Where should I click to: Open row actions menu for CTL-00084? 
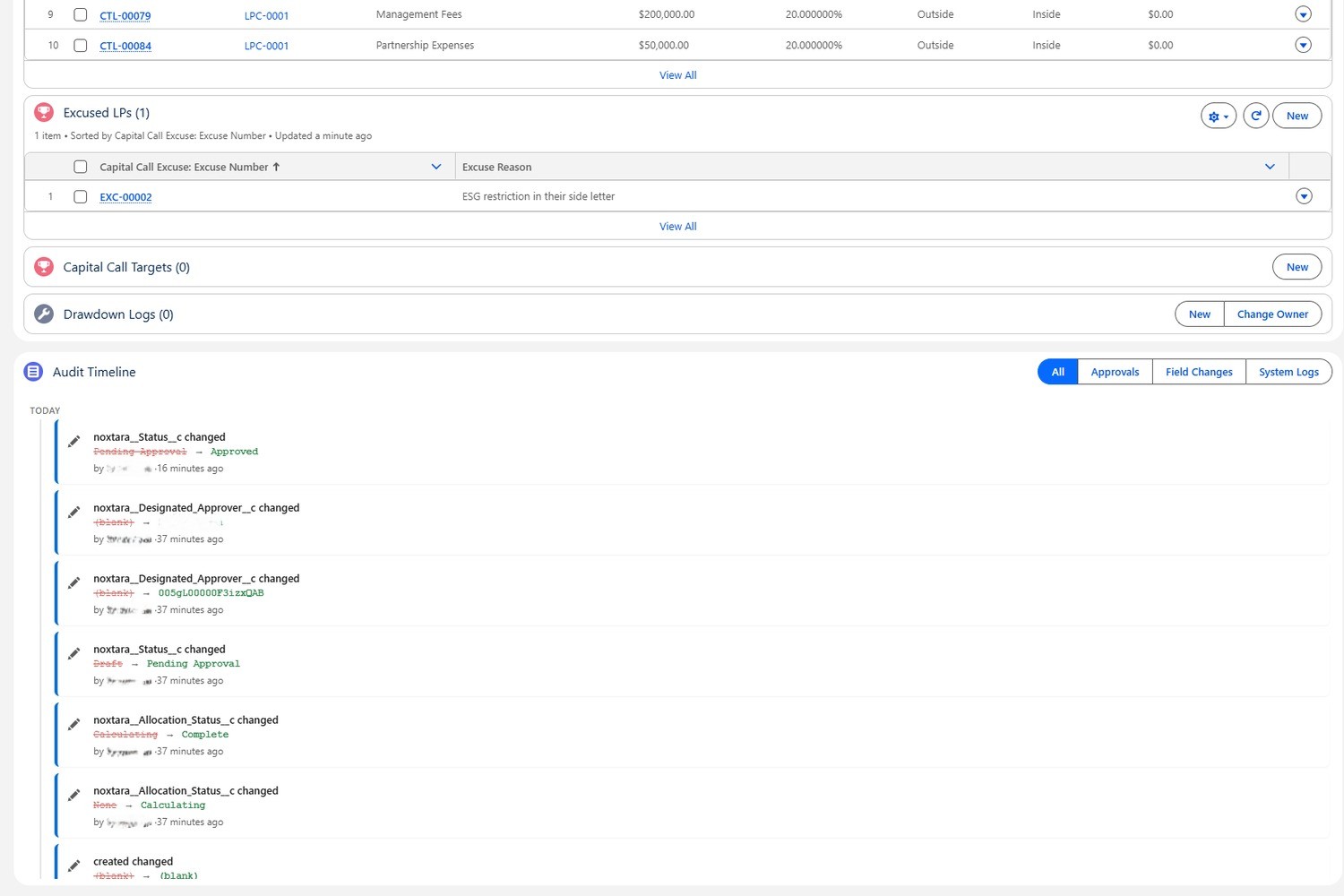pos(1304,45)
